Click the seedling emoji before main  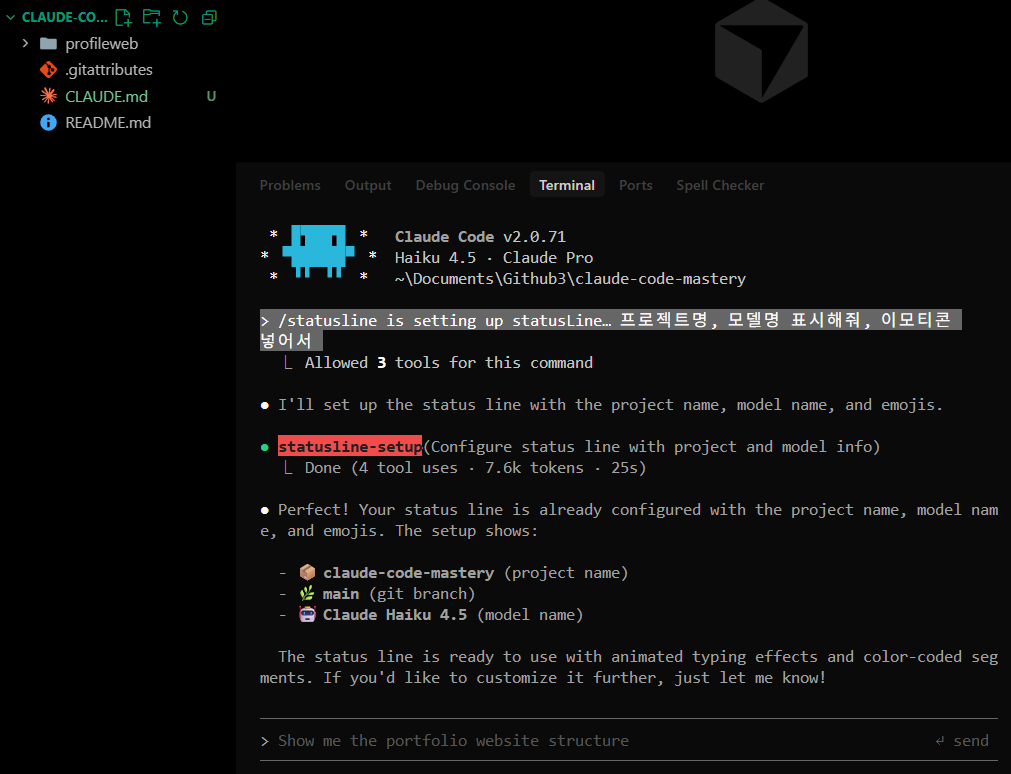coord(308,593)
